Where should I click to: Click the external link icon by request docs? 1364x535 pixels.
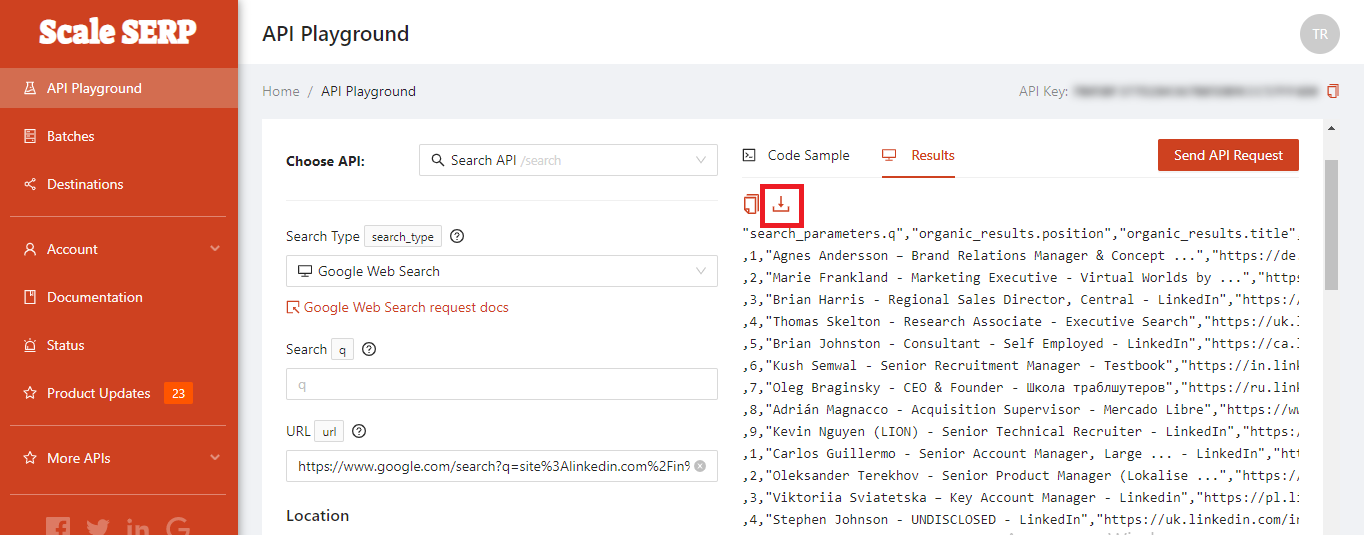tap(293, 307)
